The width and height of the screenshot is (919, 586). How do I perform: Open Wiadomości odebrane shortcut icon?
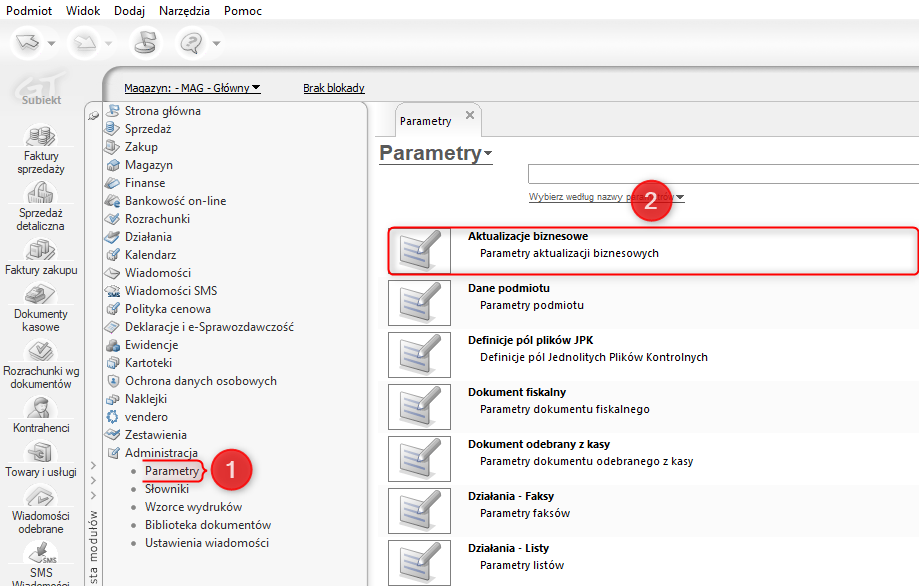coord(41,498)
